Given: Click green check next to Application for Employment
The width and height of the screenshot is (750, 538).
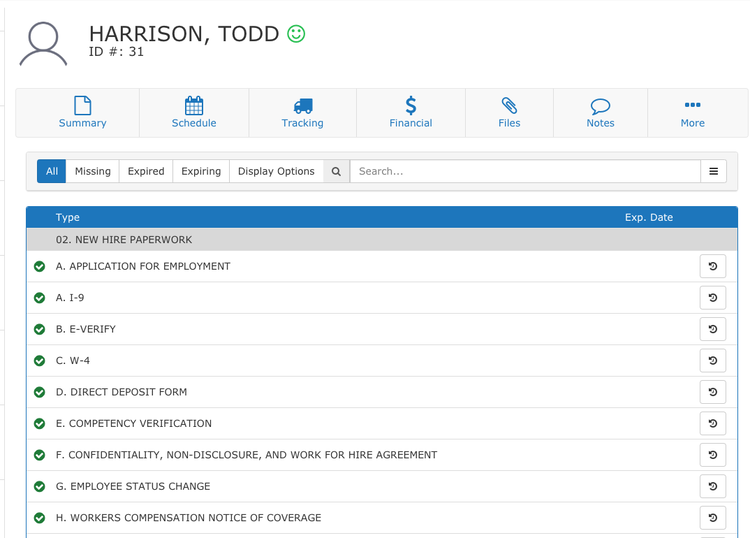Looking at the screenshot, I should 40,266.
